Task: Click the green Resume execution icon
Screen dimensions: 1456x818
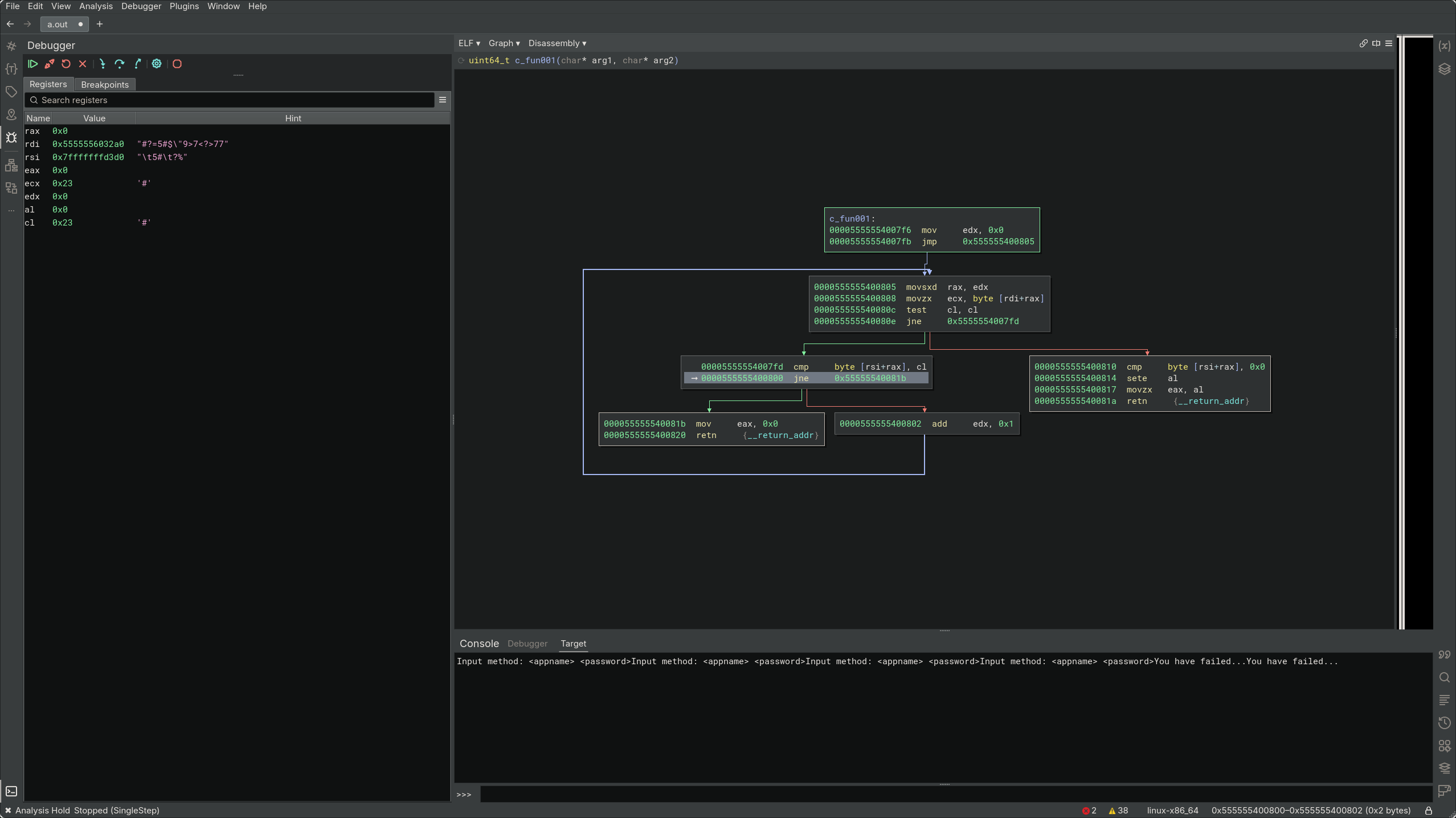Action: tap(33, 64)
